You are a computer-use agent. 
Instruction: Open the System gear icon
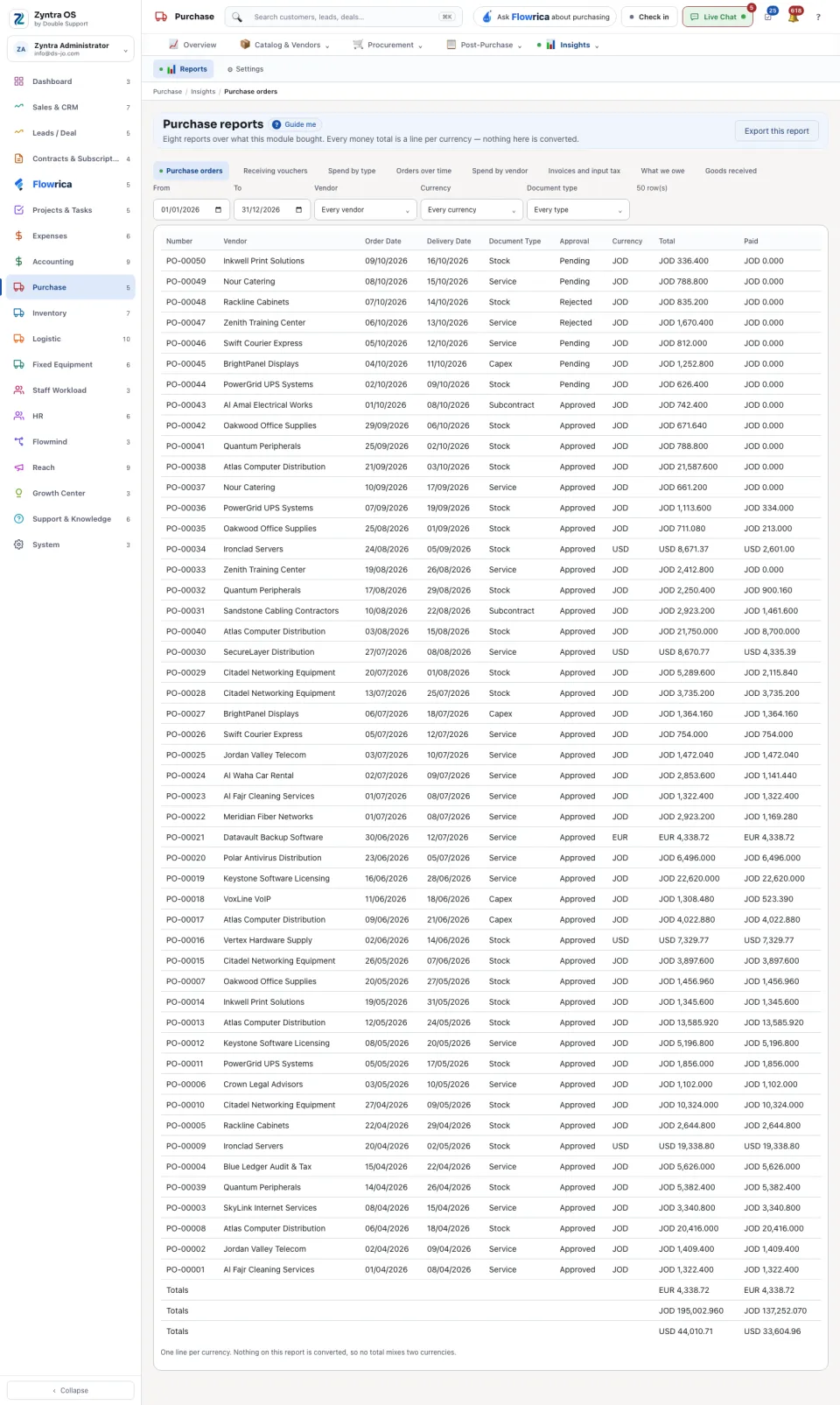(19, 544)
